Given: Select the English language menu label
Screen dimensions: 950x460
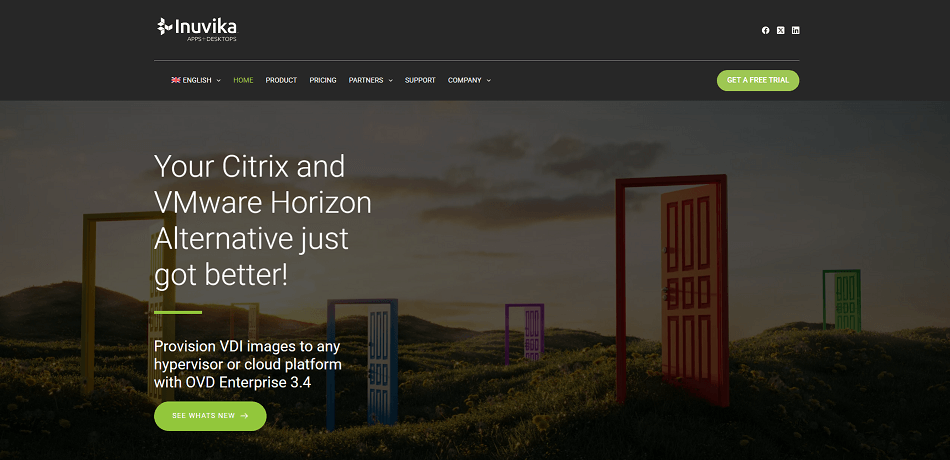Looking at the screenshot, I should 197,80.
